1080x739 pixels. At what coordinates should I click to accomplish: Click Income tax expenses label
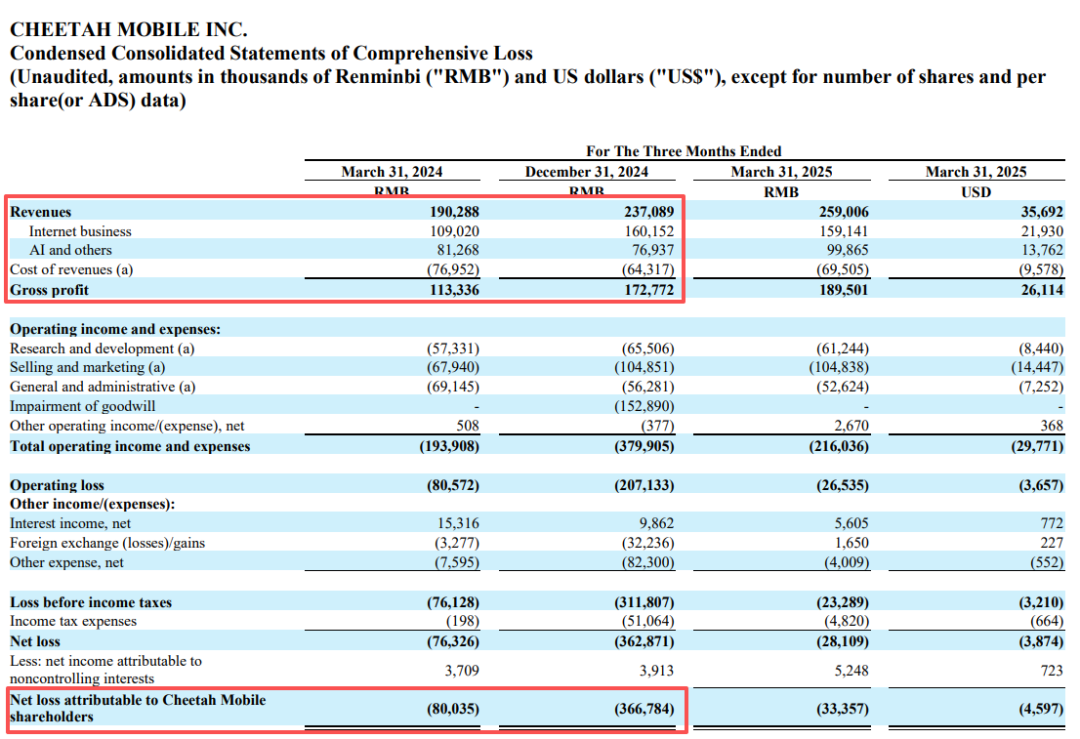[73, 621]
